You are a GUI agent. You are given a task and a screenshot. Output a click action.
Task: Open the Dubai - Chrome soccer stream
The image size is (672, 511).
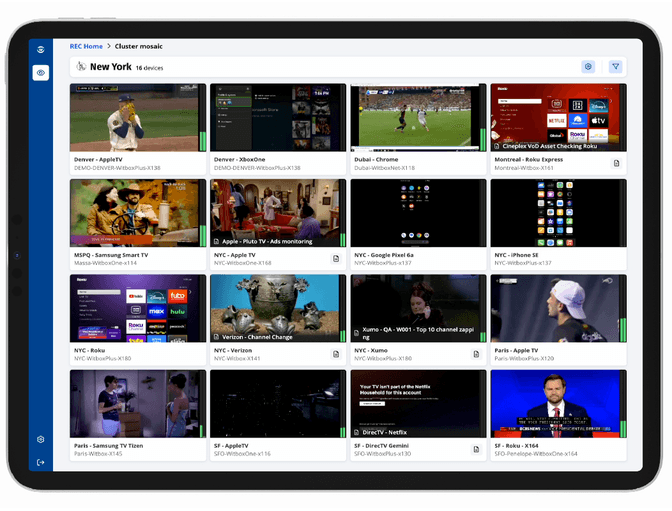(414, 117)
